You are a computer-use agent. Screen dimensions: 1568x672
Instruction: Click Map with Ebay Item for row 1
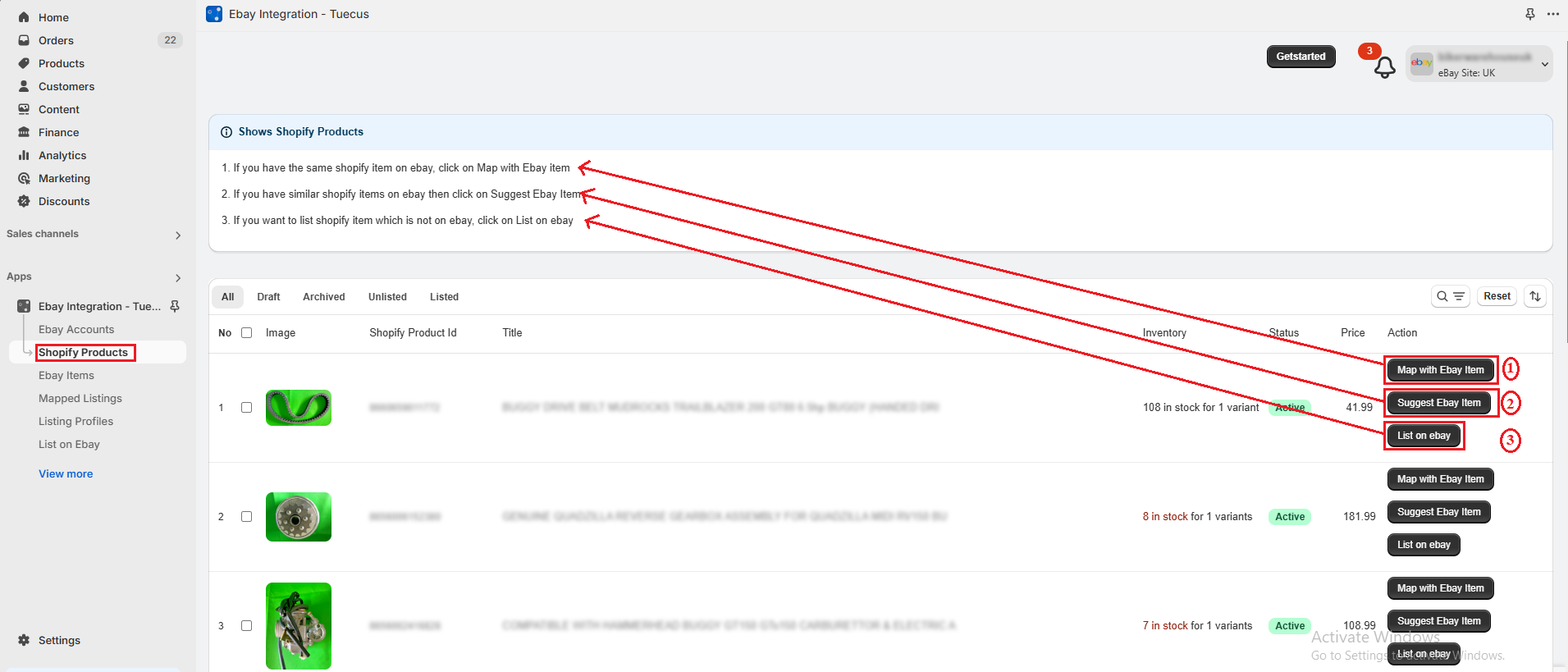pyautogui.click(x=1440, y=370)
